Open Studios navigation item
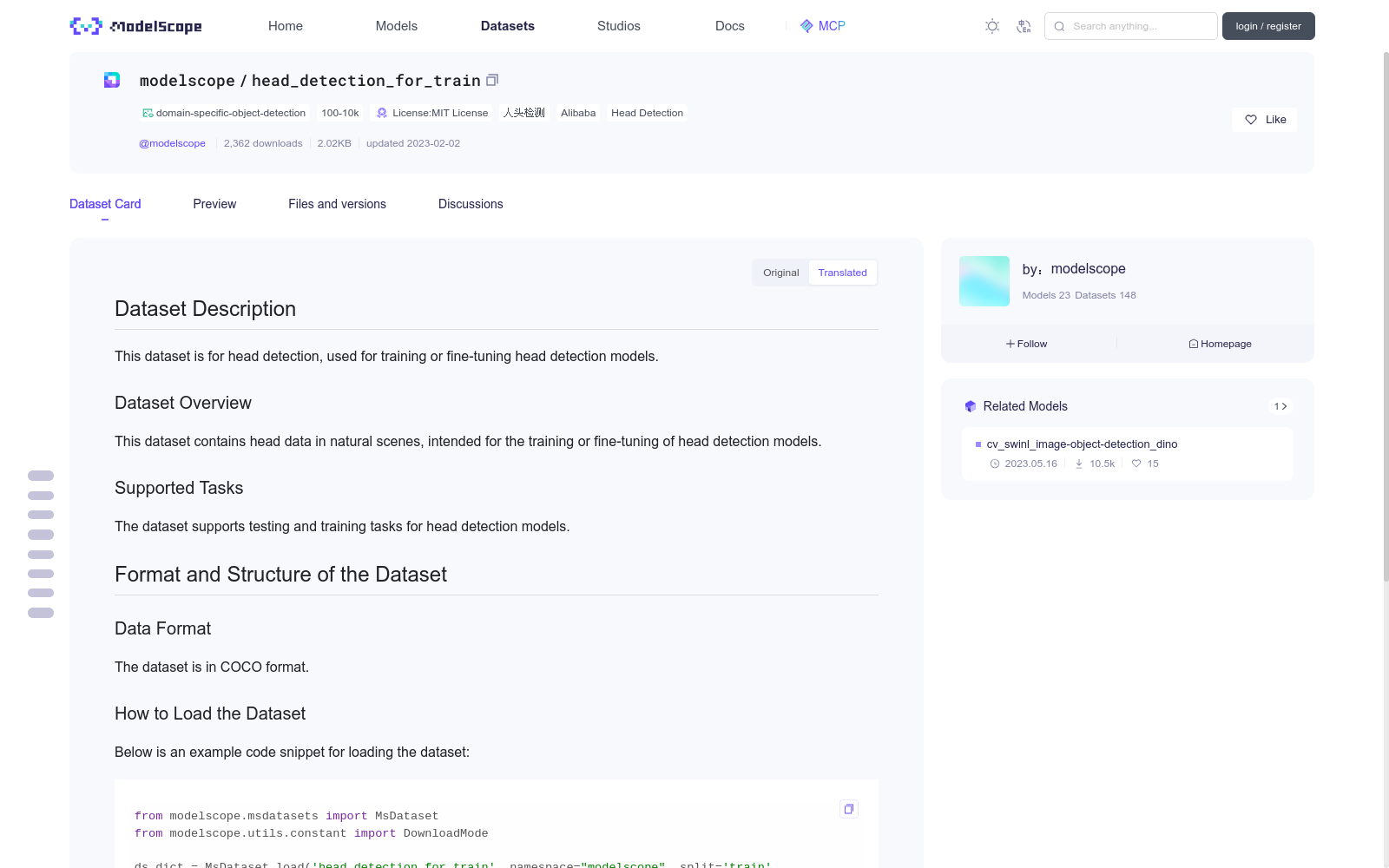Screen dimensions: 1389x868 click(619, 26)
